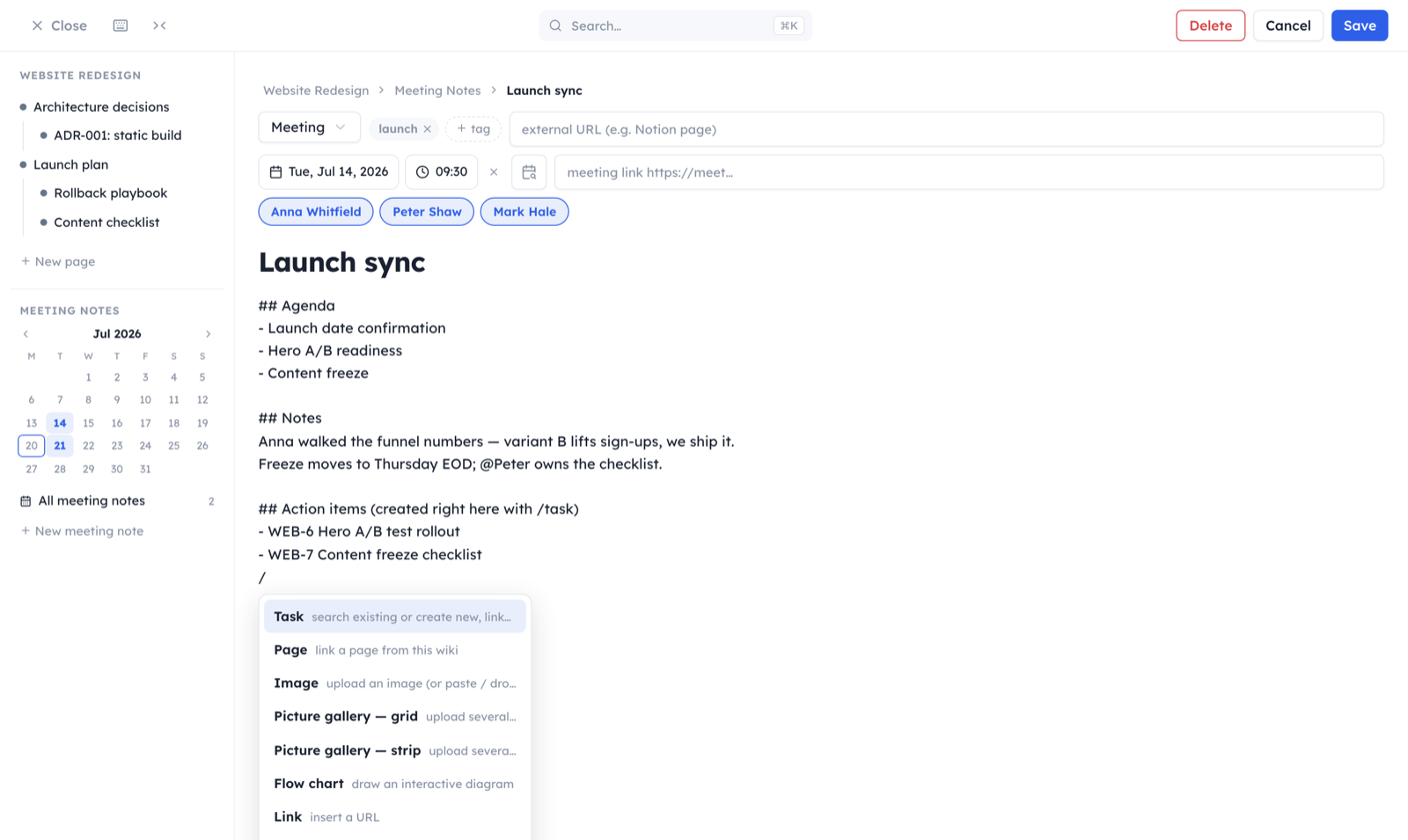Click the WEB-6 Hero A/B test rollout line
1408x840 pixels.
pos(359,532)
